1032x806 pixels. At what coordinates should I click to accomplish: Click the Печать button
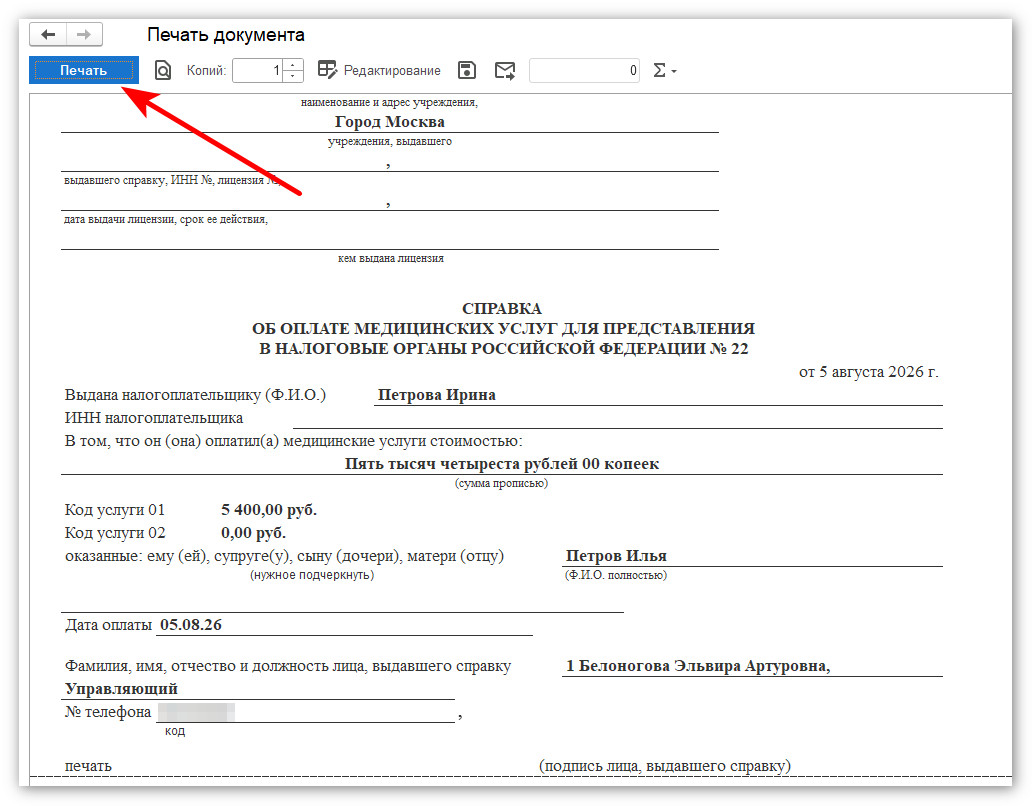pos(84,70)
